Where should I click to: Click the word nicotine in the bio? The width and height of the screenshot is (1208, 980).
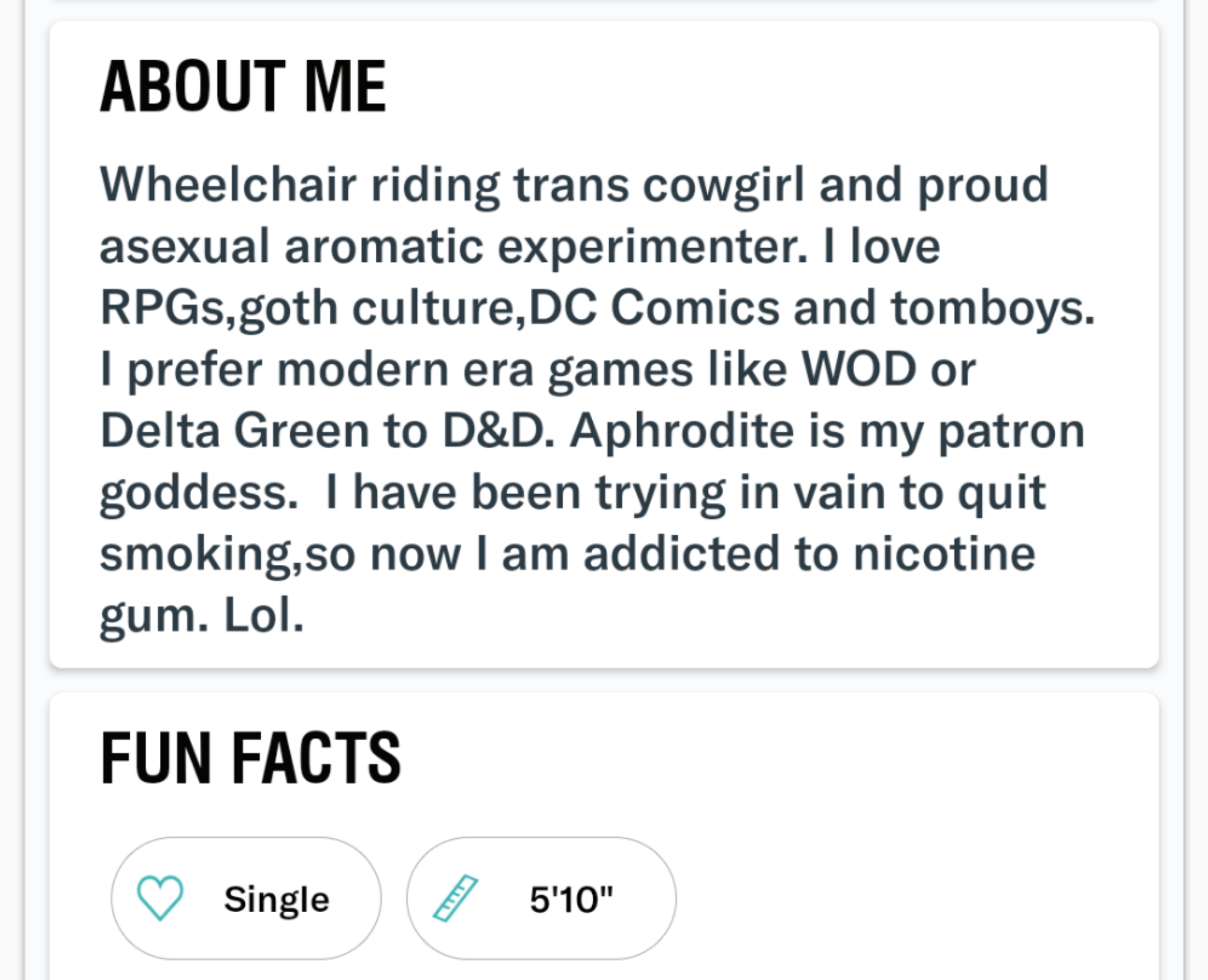click(x=944, y=554)
